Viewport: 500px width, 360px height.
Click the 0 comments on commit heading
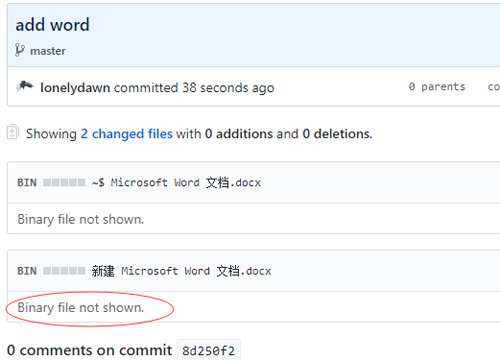pos(89,350)
